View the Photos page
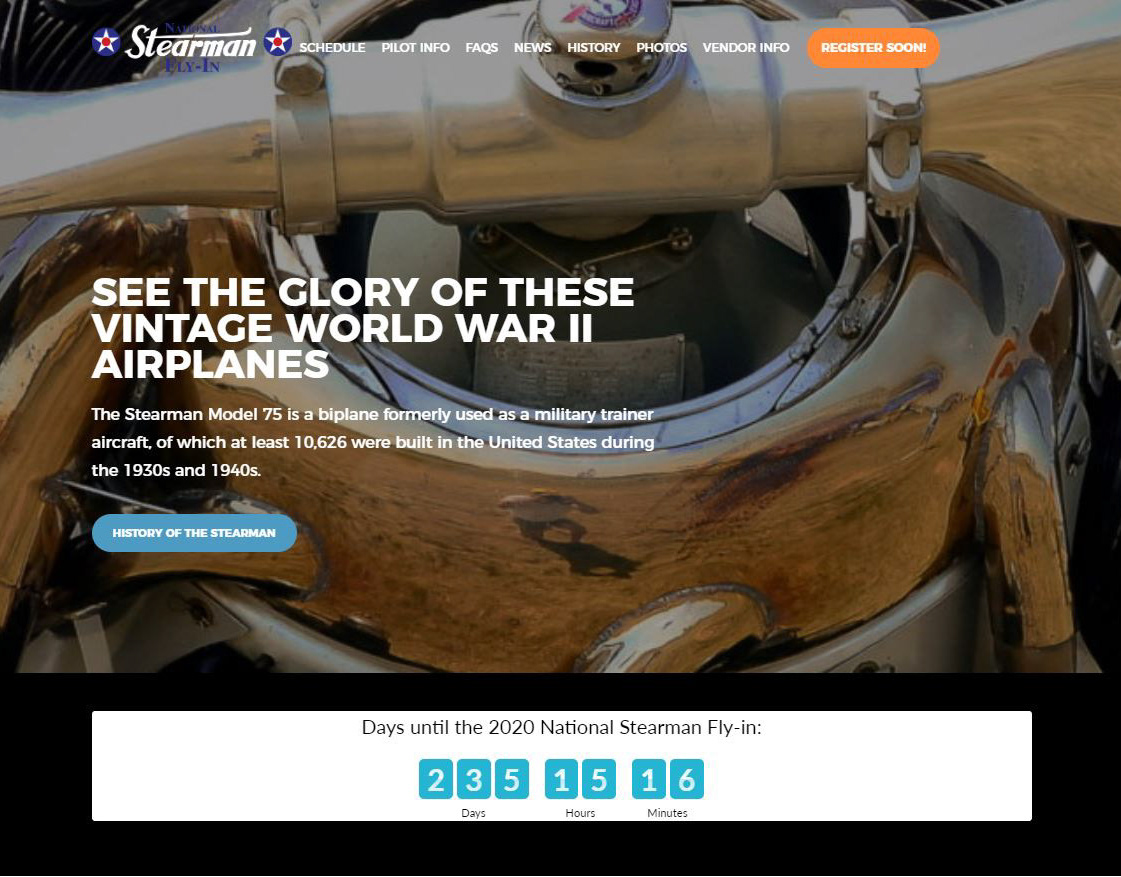The width and height of the screenshot is (1121, 877). [661, 48]
